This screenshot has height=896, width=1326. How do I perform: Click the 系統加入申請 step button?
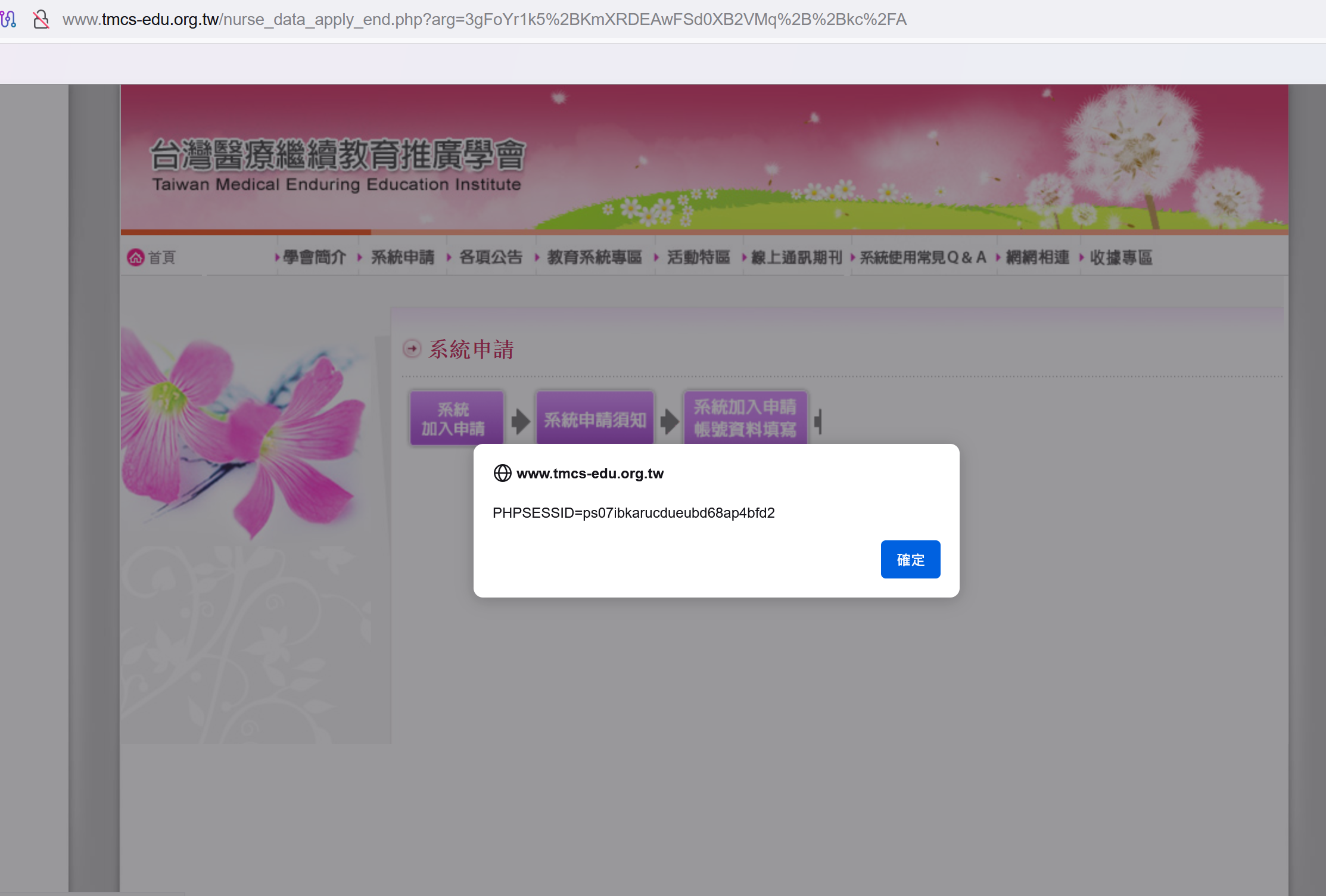456,418
